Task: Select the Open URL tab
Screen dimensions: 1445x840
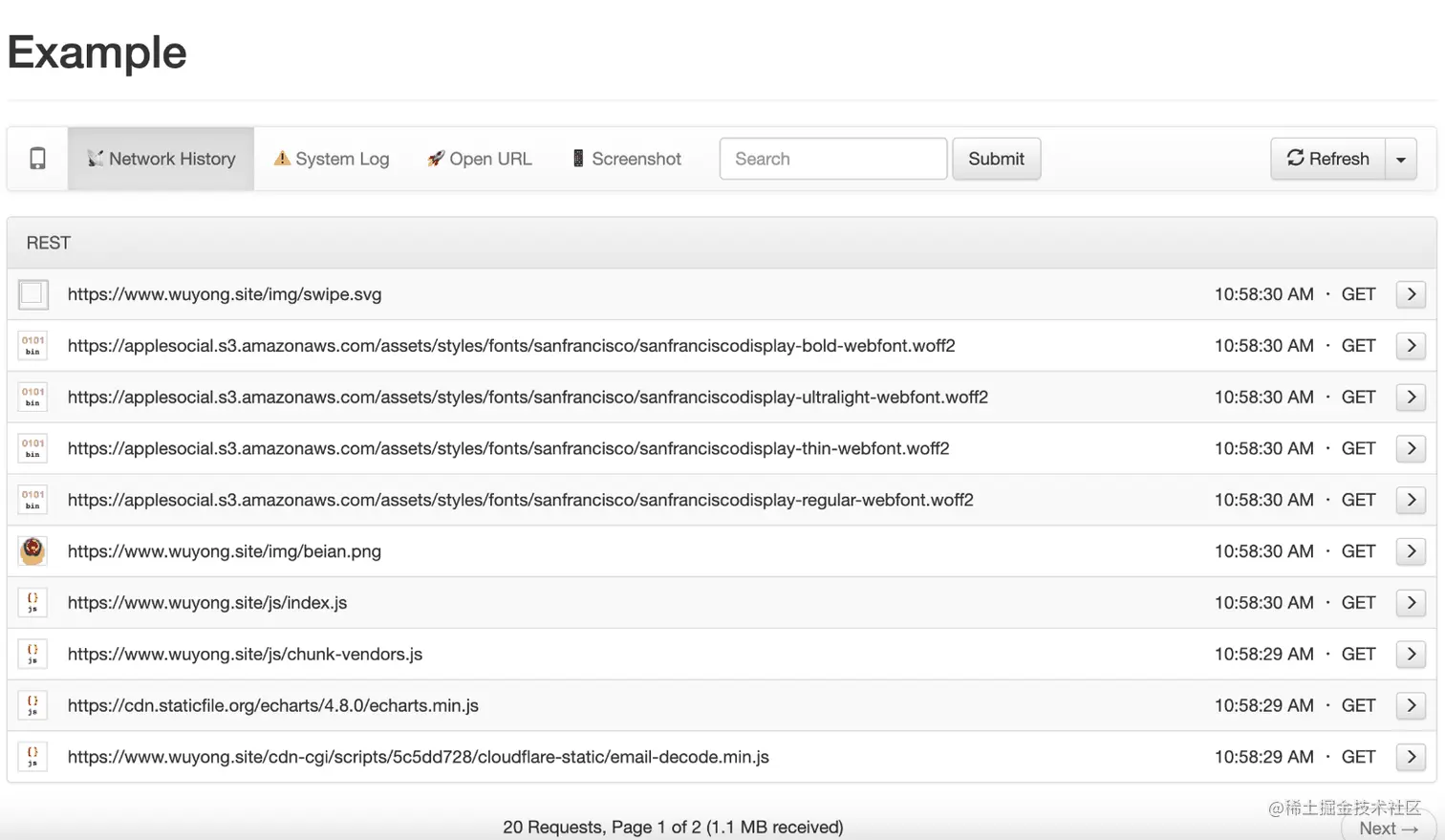Action: (479, 159)
